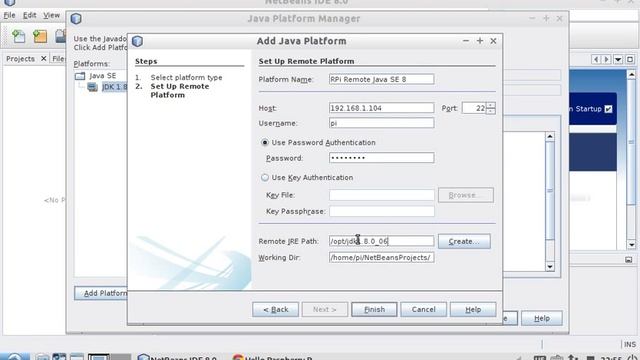Select the JDK 1.8 platform icon in tree
The width and height of the screenshot is (640, 360).
[93, 87]
